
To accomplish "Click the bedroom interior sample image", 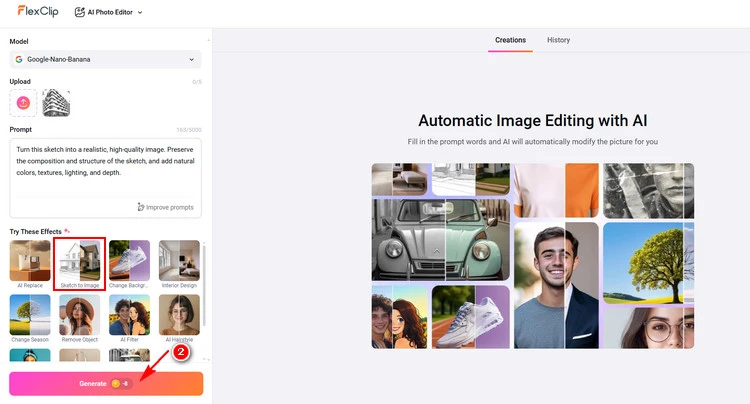I will click(x=399, y=179).
